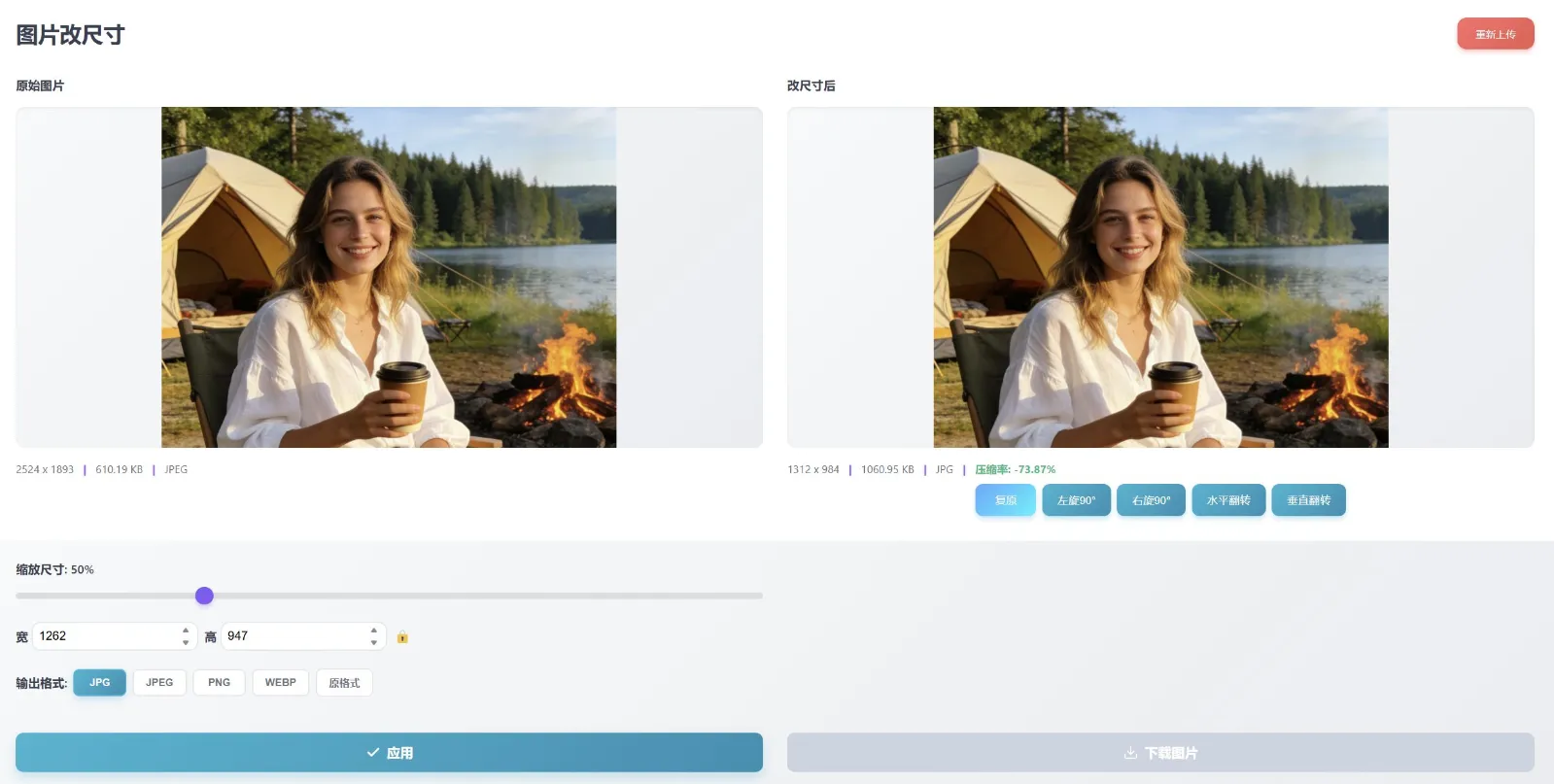This screenshot has width=1554, height=784.
Task: Click the 重新上传 re-upload button
Action: [x=1495, y=34]
